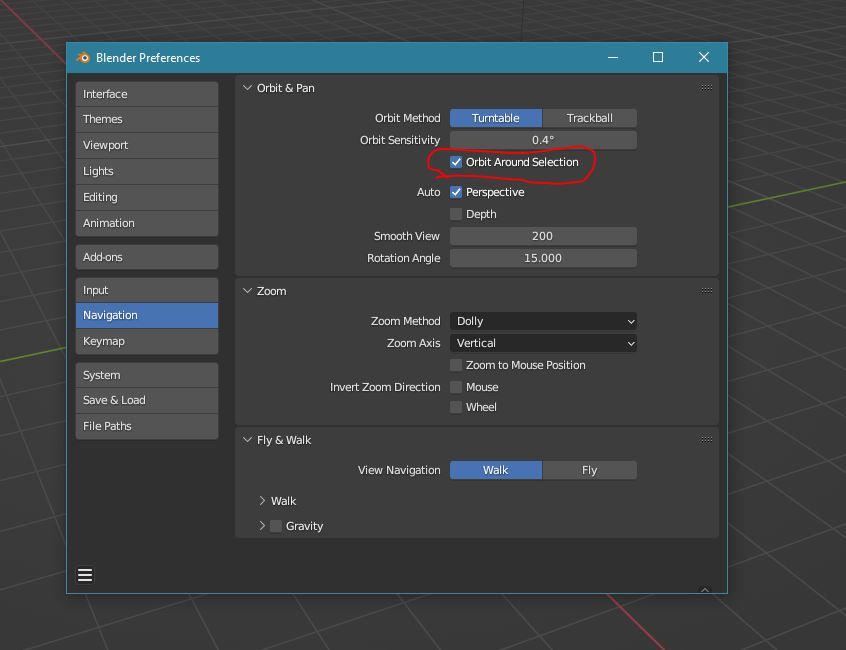Viewport: 846px width, 650px height.
Task: Check Invert Zoom Direction Mouse
Action: point(456,387)
